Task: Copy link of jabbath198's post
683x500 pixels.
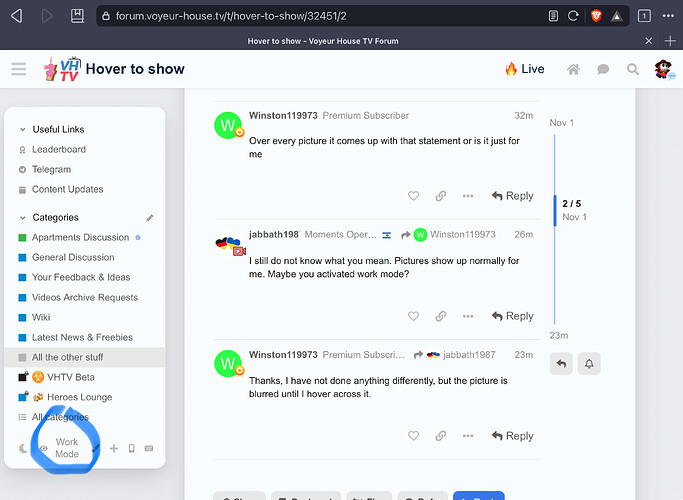Action: [x=440, y=316]
